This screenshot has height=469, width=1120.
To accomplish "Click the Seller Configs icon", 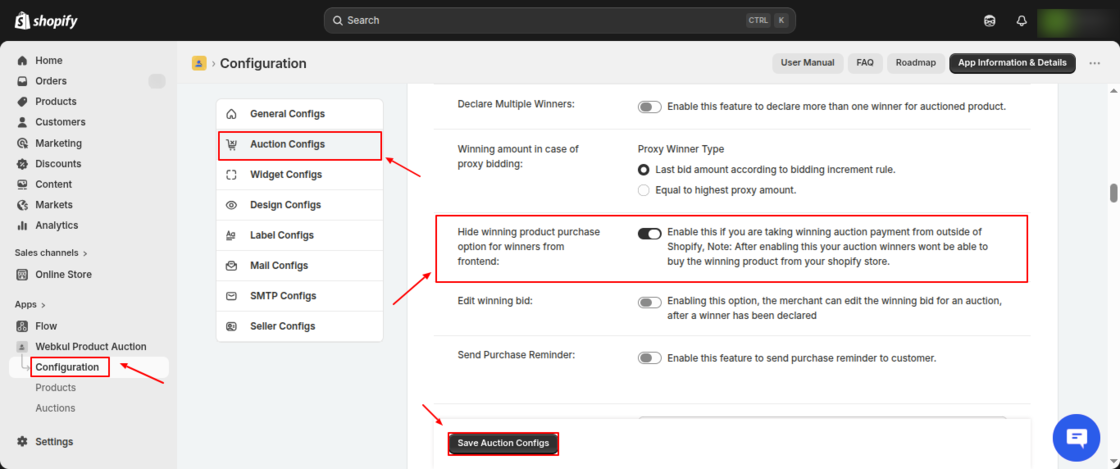I will (x=231, y=326).
